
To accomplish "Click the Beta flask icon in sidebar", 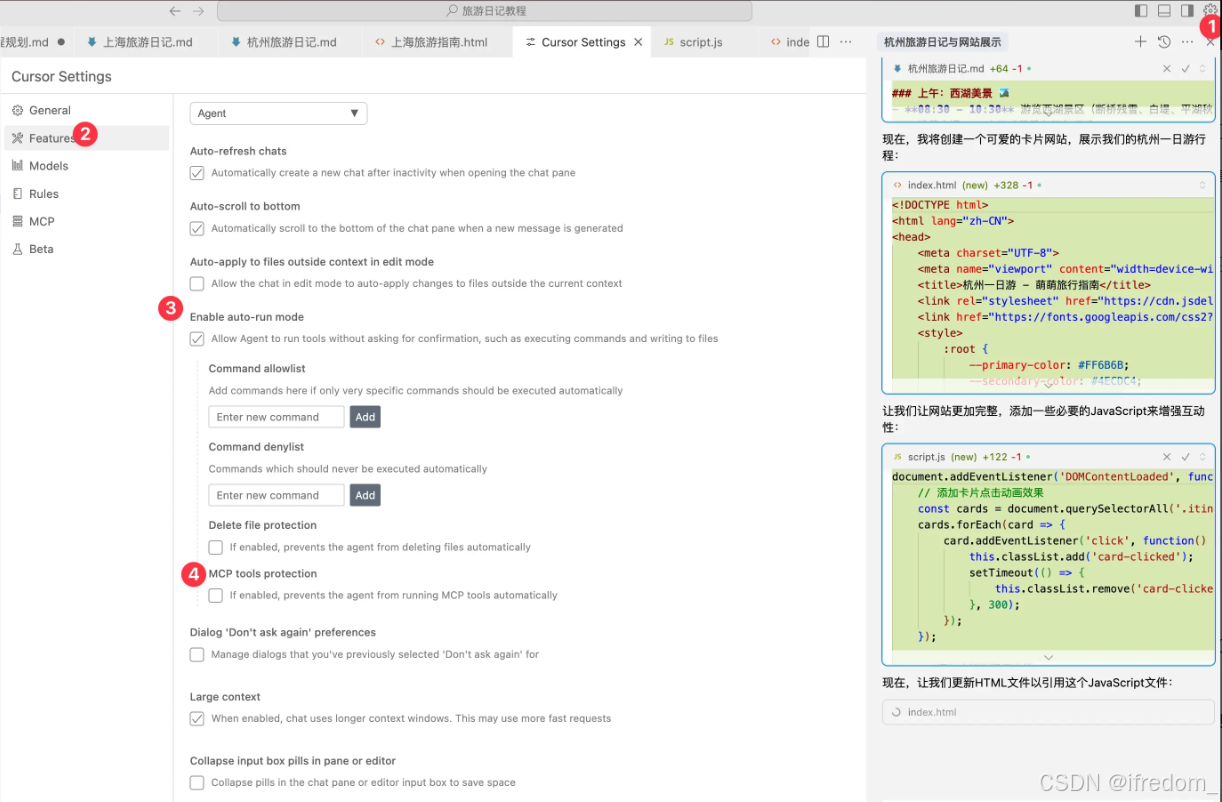I will 18,249.
